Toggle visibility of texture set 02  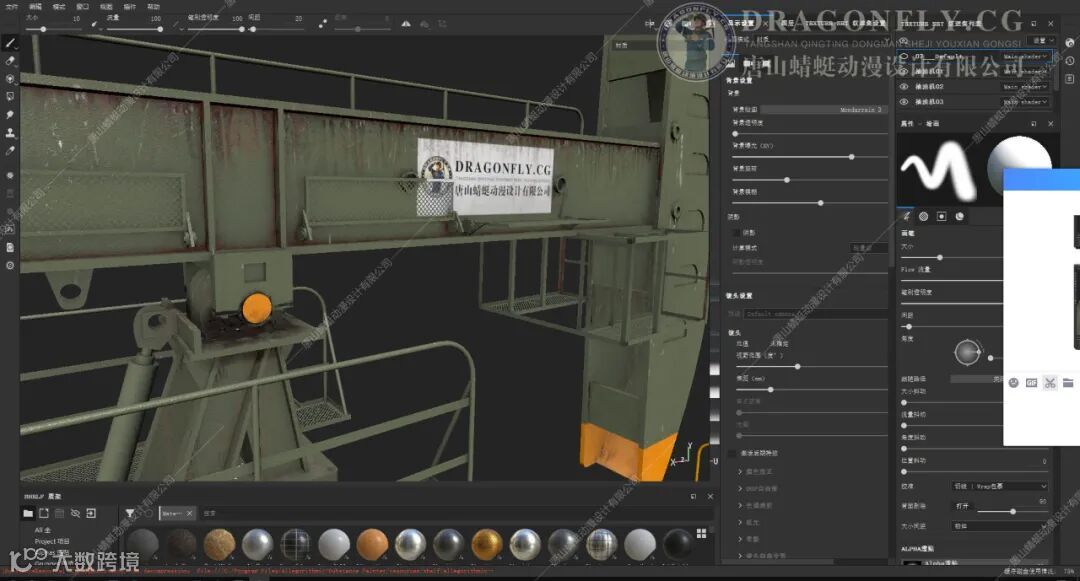click(904, 87)
